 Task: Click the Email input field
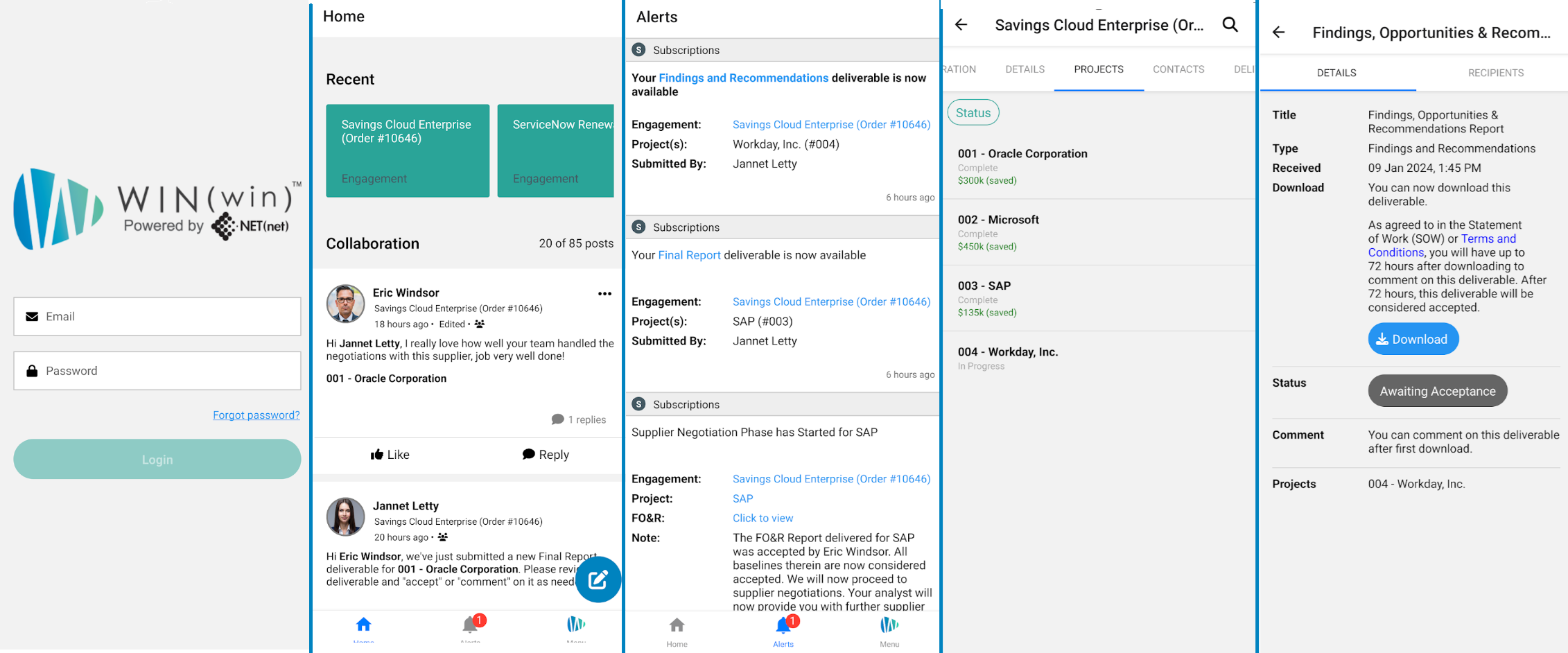coord(157,317)
